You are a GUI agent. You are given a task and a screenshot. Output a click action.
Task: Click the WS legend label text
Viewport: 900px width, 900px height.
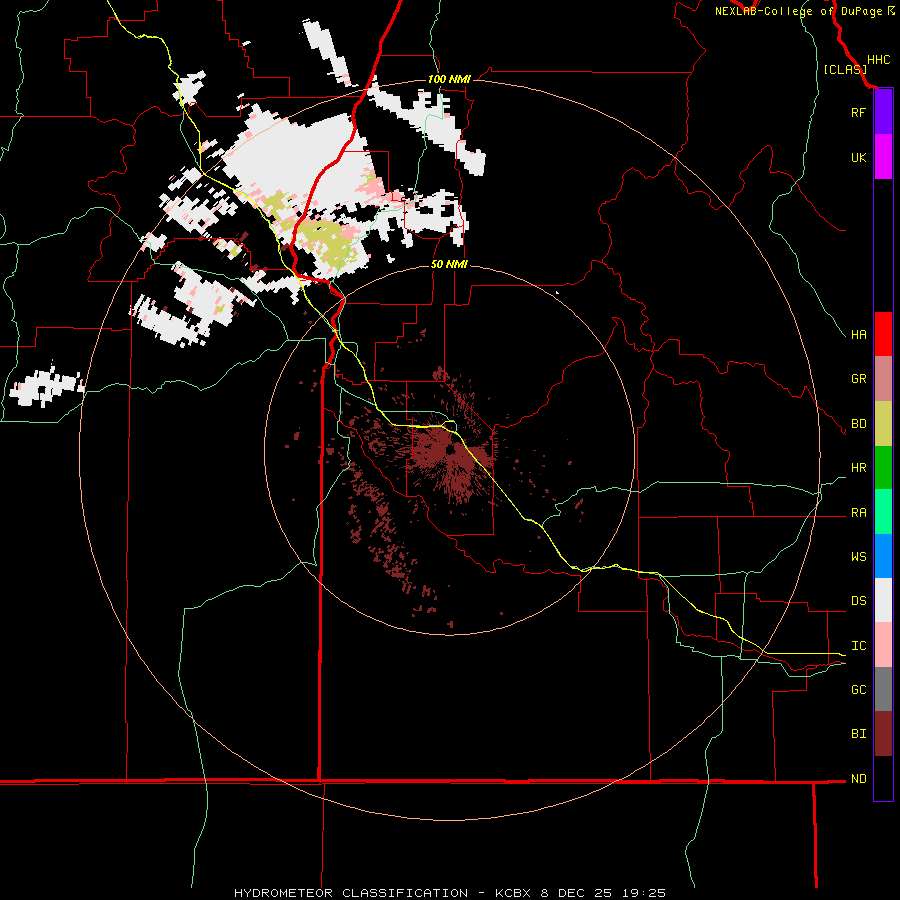click(858, 557)
